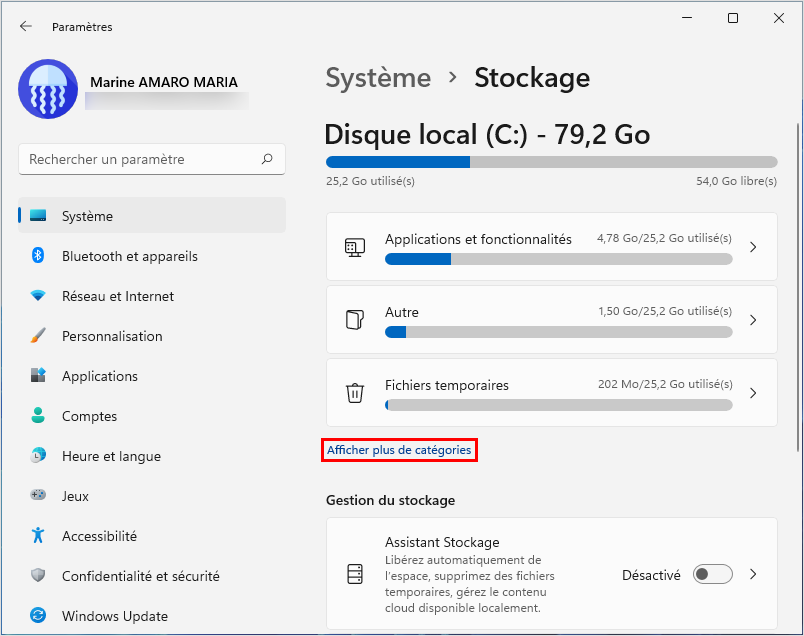Image resolution: width=804 pixels, height=636 pixels.
Task: Click the Rechercher un paramètre field
Action: coord(152,159)
